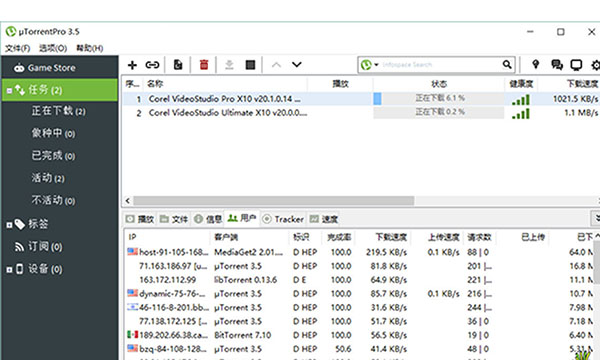Select Corel VideoStudio Ultimate X10 torrent row
The width and height of the screenshot is (600, 360).
(361, 113)
